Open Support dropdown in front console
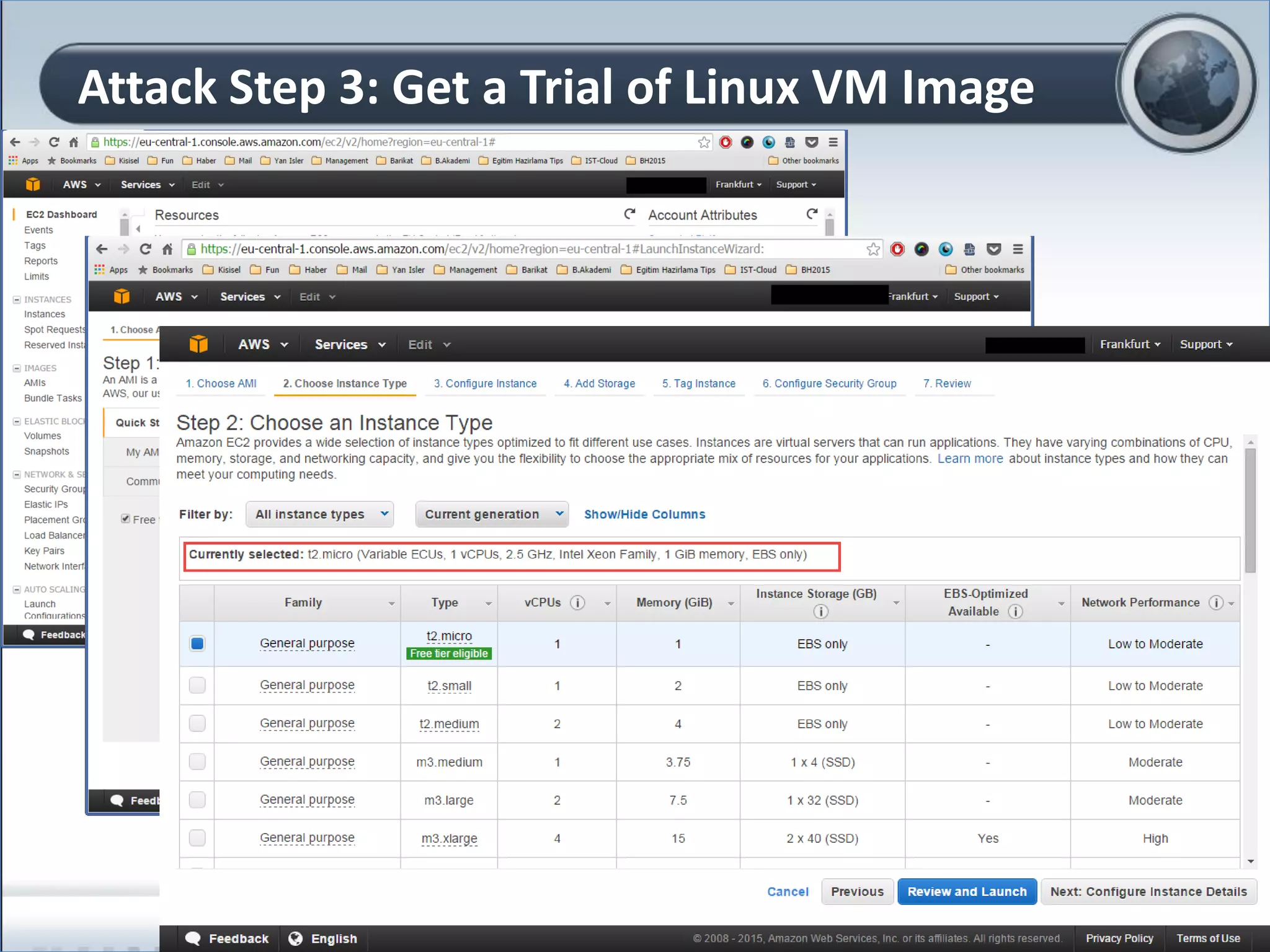1270x952 pixels. 1206,345
